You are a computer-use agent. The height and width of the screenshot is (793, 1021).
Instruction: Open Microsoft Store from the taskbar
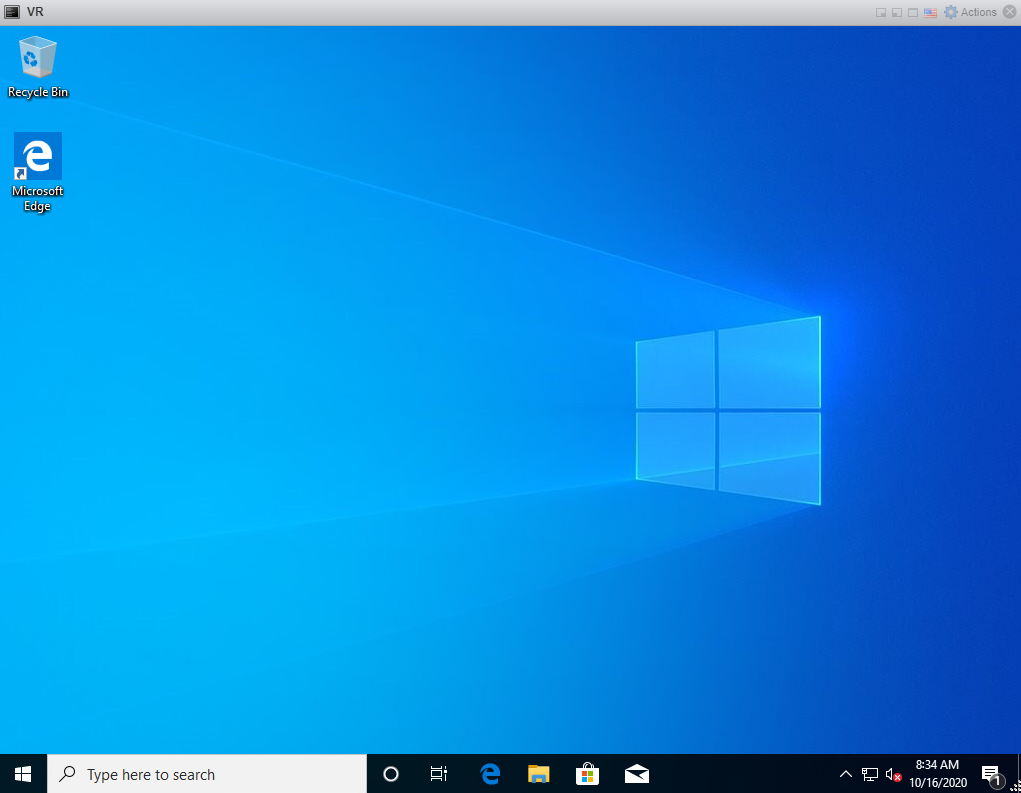(587, 774)
